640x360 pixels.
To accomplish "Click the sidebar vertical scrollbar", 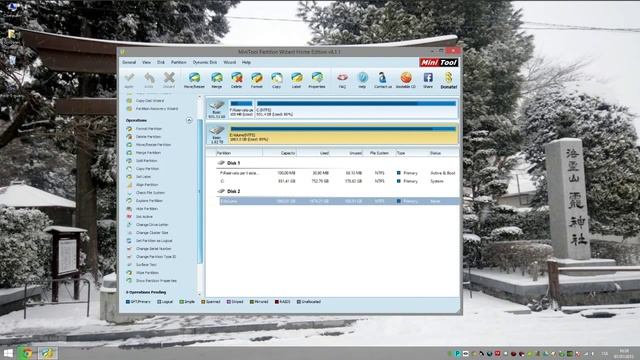I will 200,192.
